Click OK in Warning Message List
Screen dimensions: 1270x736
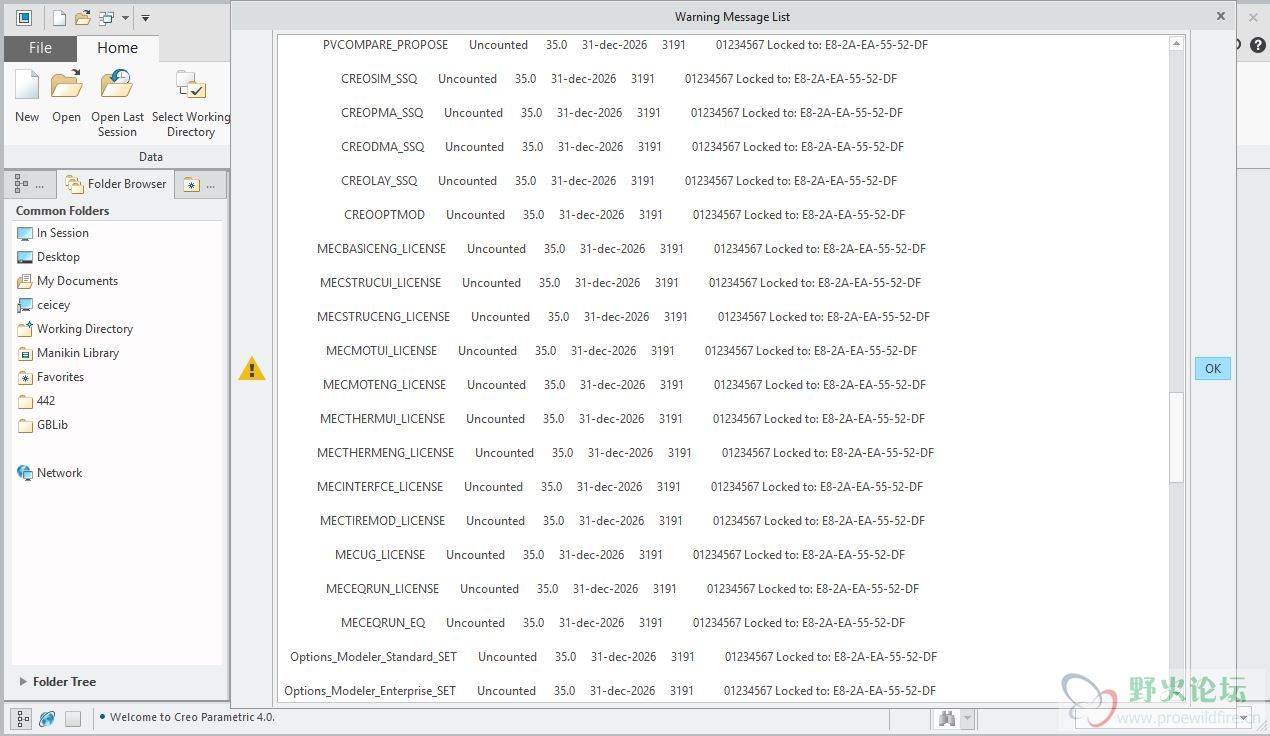click(x=1212, y=369)
